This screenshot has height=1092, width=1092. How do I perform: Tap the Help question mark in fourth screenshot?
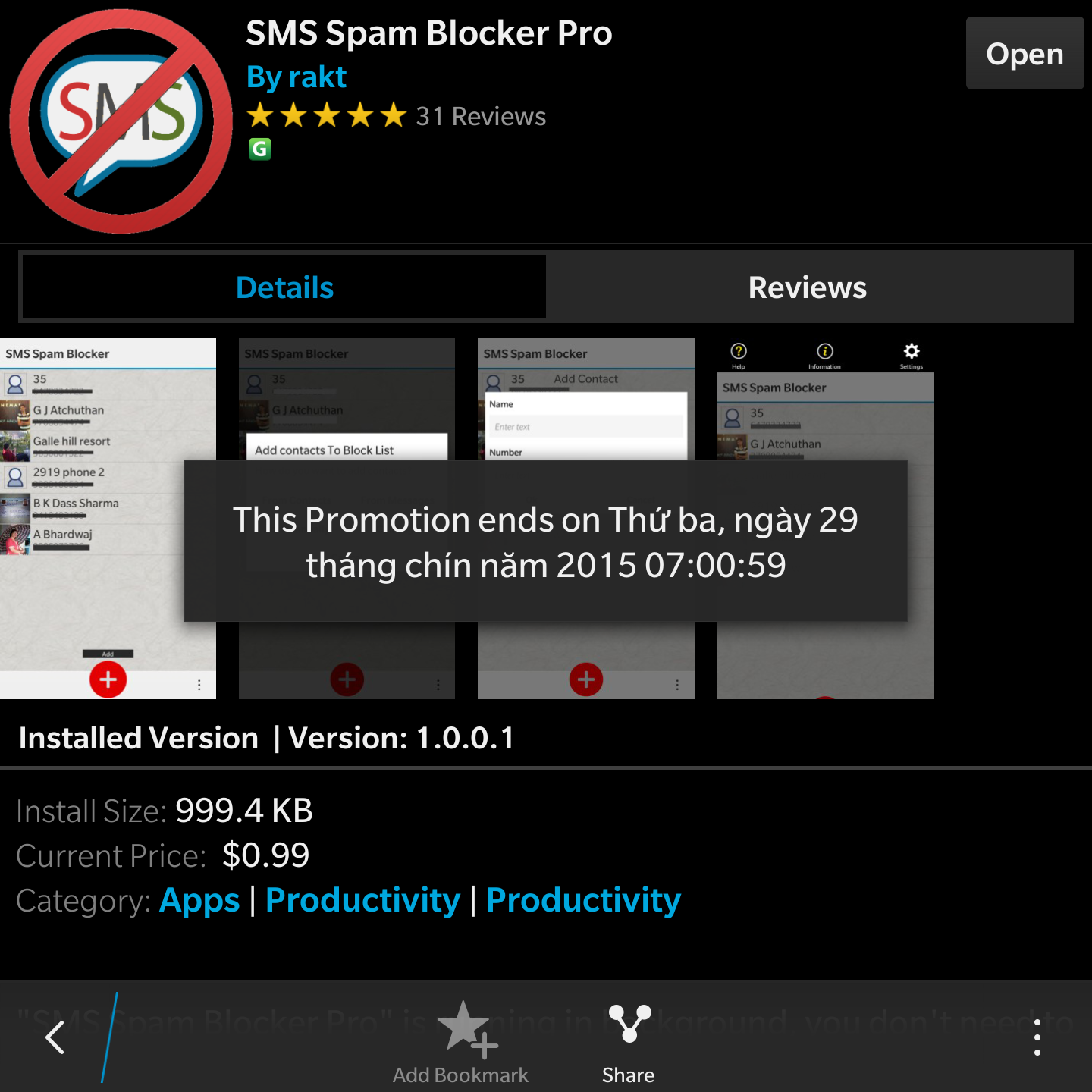pos(739,351)
